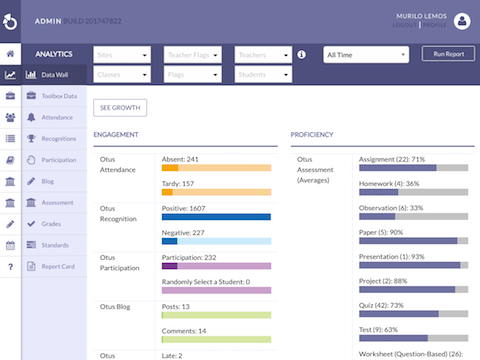Click the Standards list icon

(x=31, y=245)
